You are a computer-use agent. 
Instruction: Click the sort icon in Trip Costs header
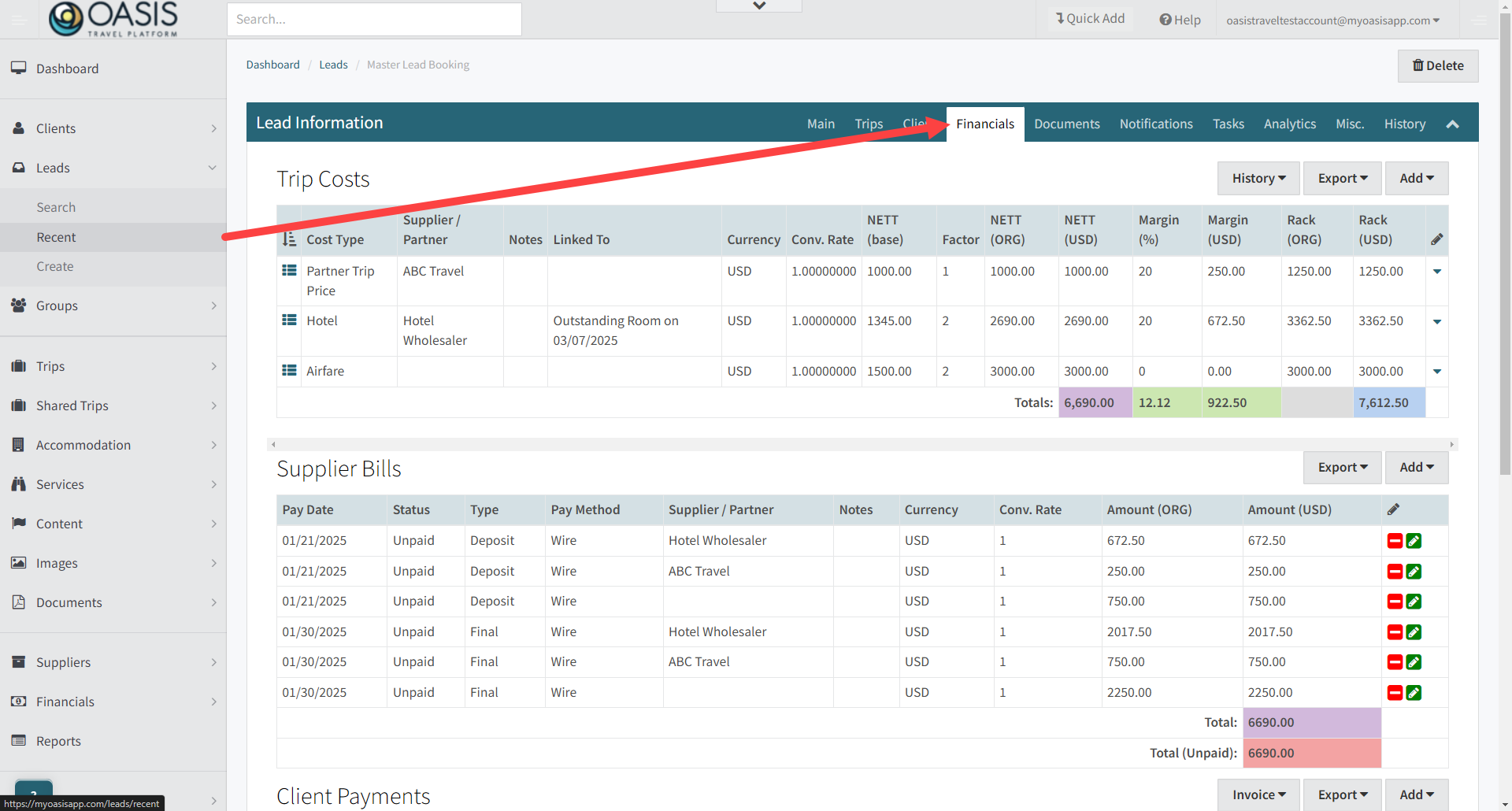289,239
